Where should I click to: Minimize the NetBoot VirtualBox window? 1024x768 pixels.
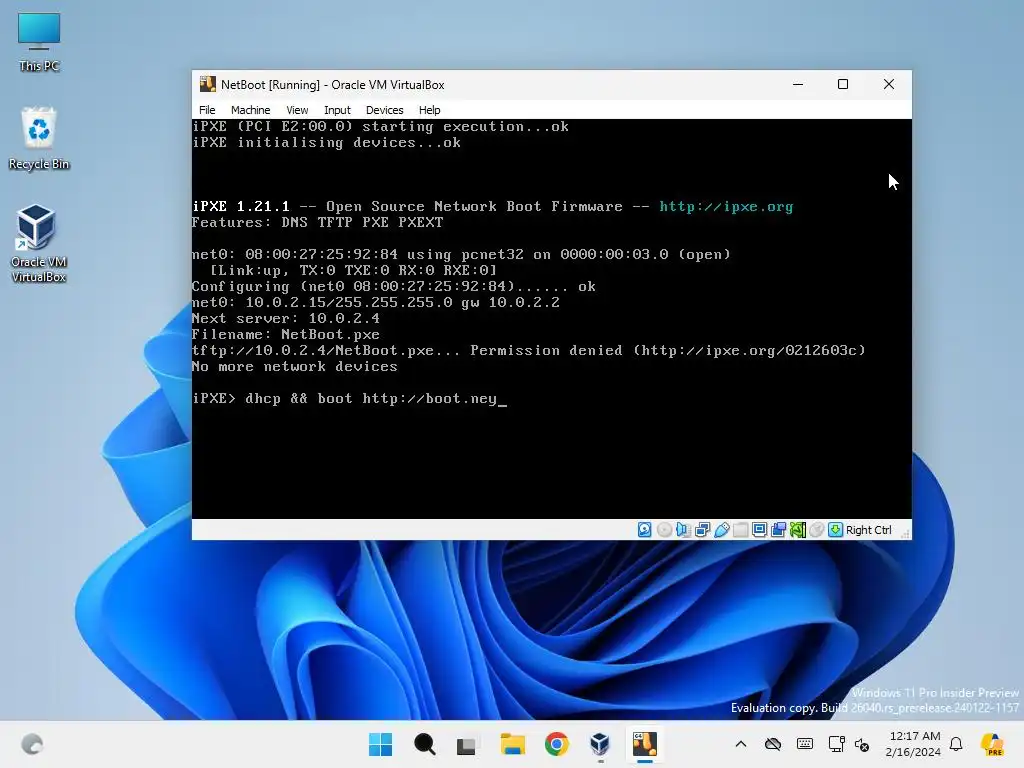tap(798, 84)
